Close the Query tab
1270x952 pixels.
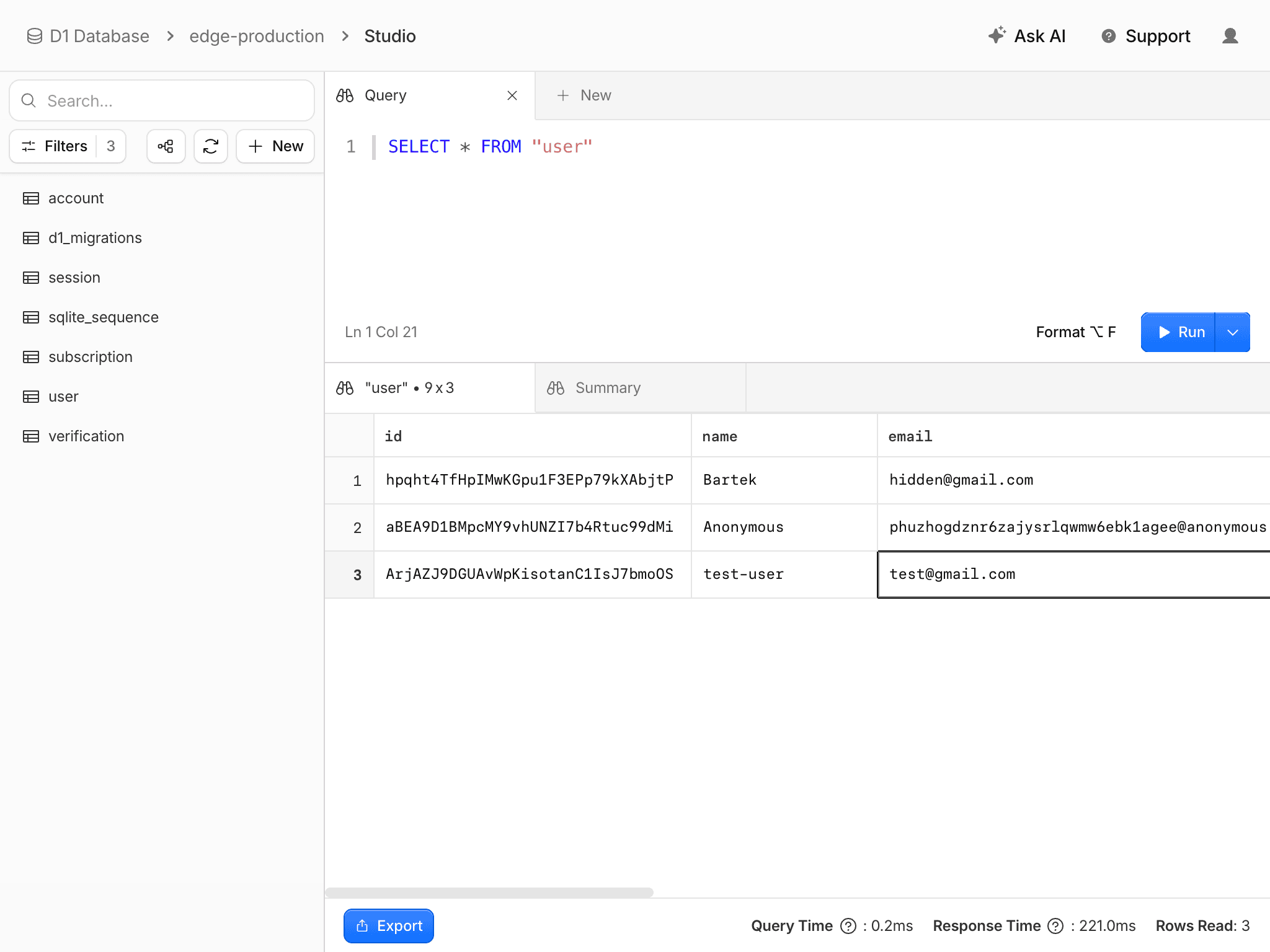(x=512, y=95)
